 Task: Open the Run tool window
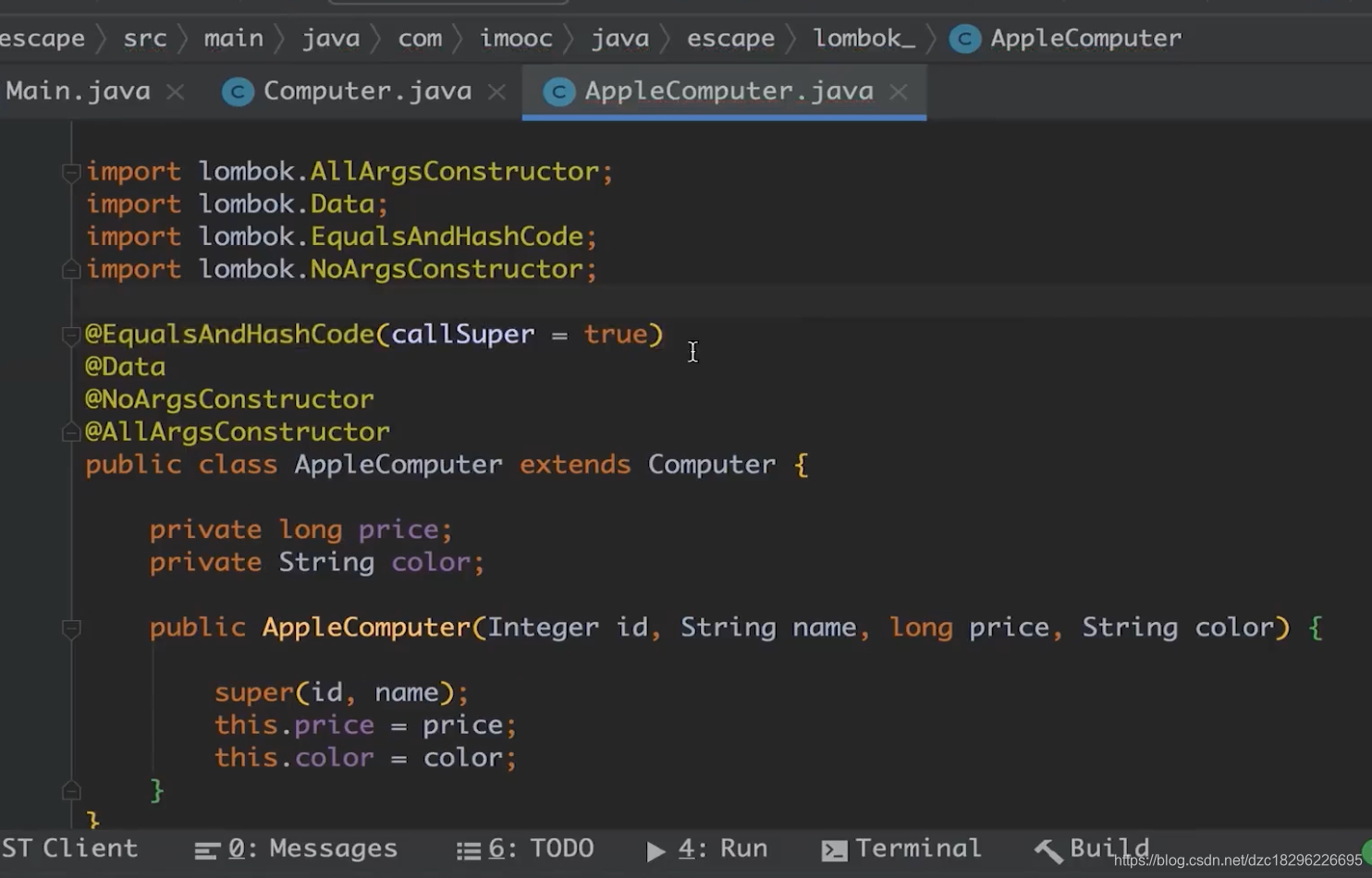(x=706, y=848)
